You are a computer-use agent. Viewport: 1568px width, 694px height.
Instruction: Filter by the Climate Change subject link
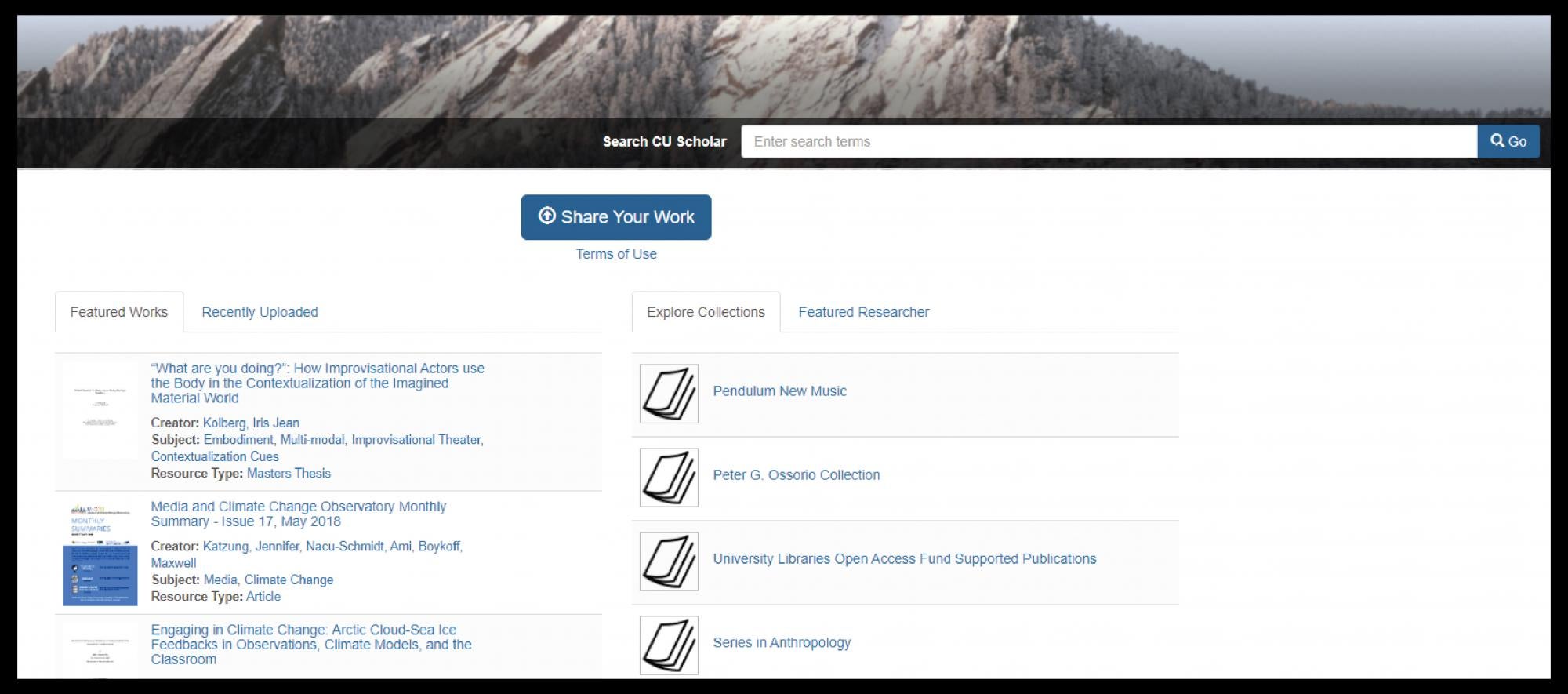coord(289,580)
